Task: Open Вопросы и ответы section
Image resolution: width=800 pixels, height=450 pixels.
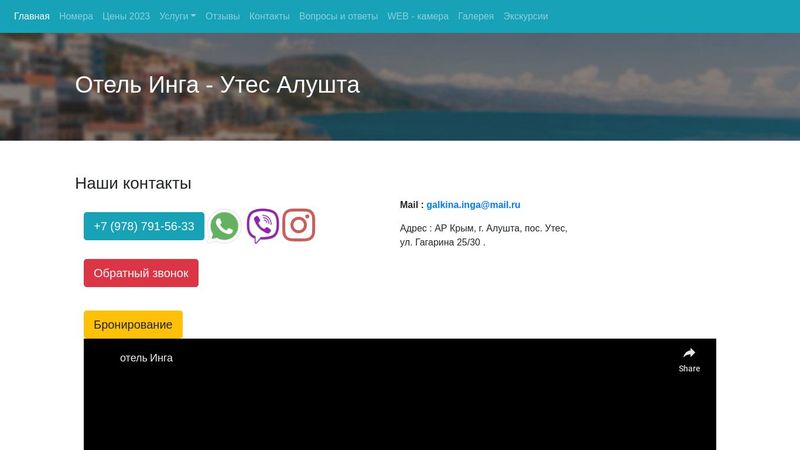Action: click(x=338, y=16)
